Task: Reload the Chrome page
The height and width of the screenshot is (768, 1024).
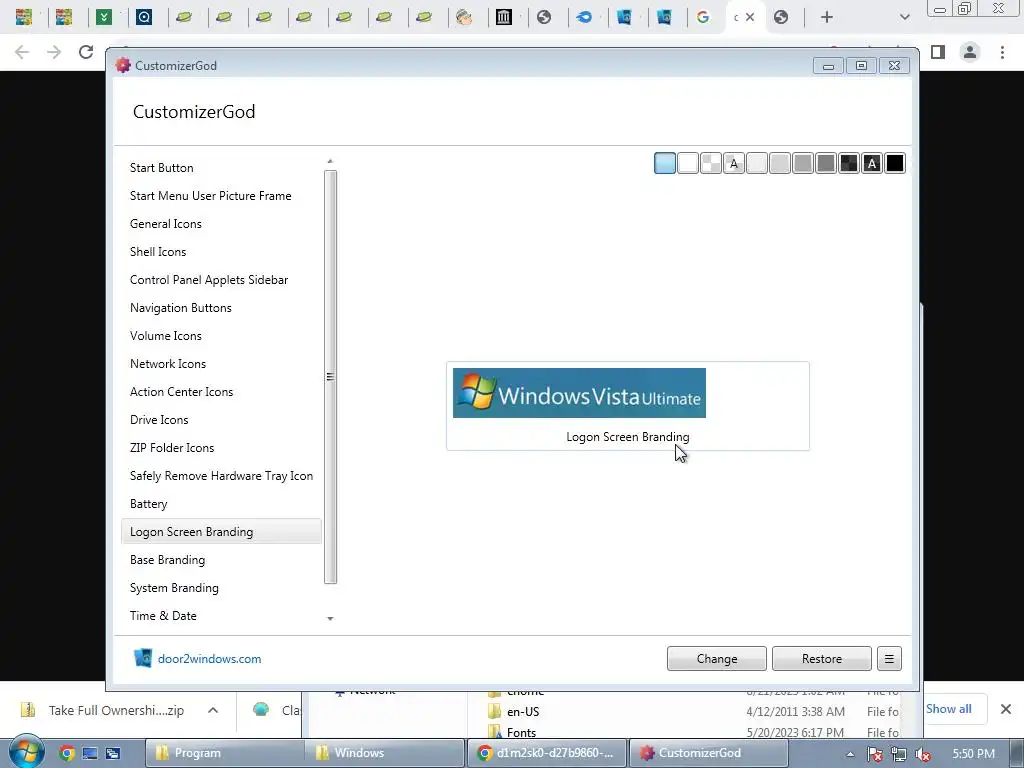Action: 86,52
